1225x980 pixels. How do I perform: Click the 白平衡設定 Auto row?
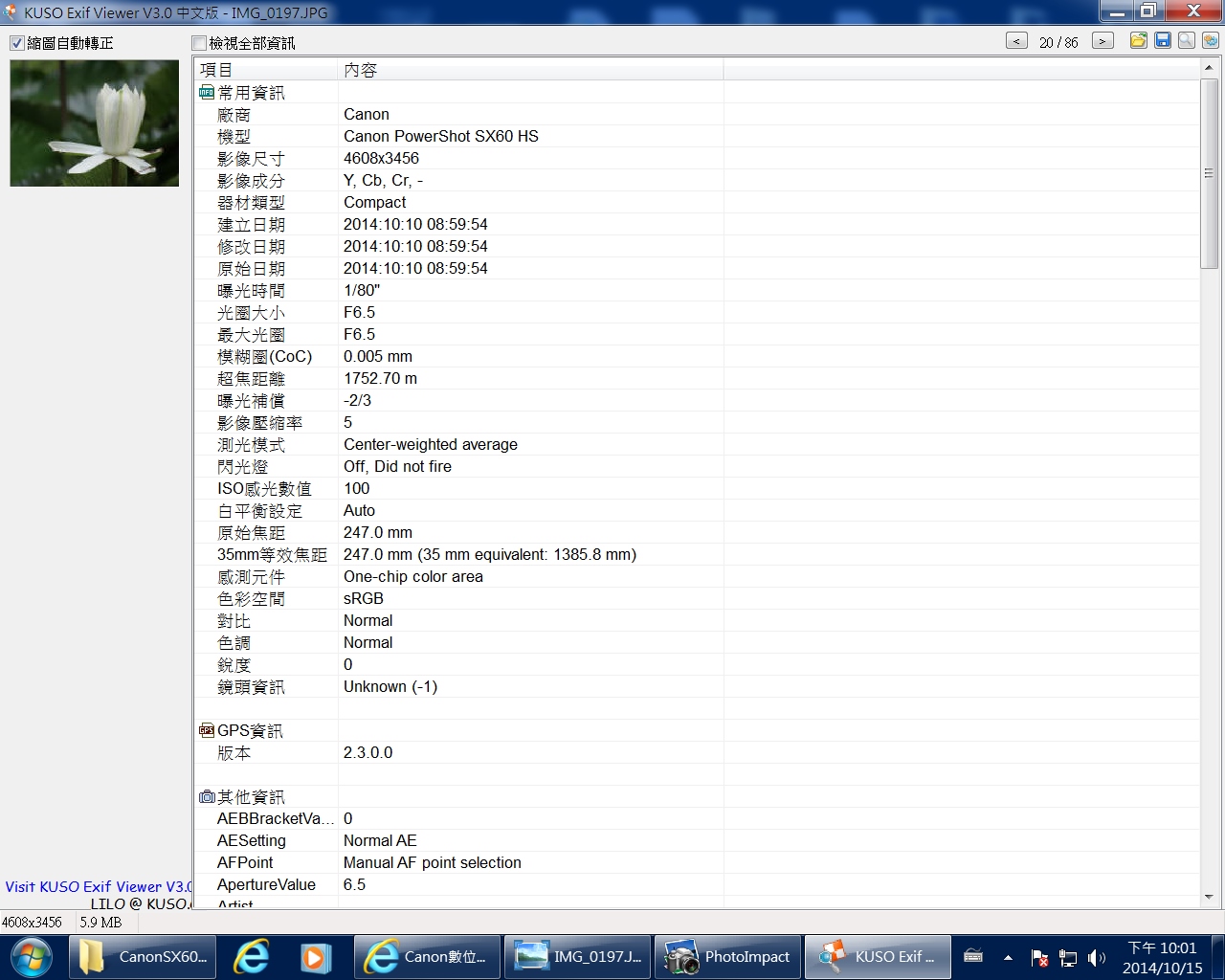point(697,511)
